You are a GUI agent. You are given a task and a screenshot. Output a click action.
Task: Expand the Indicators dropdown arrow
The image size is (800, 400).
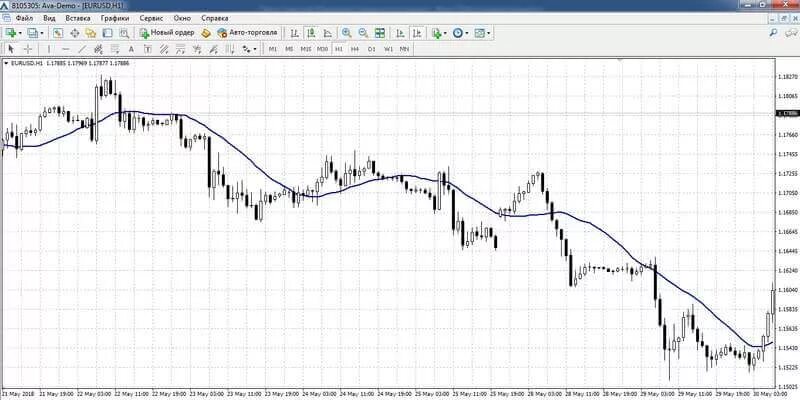click(445, 33)
